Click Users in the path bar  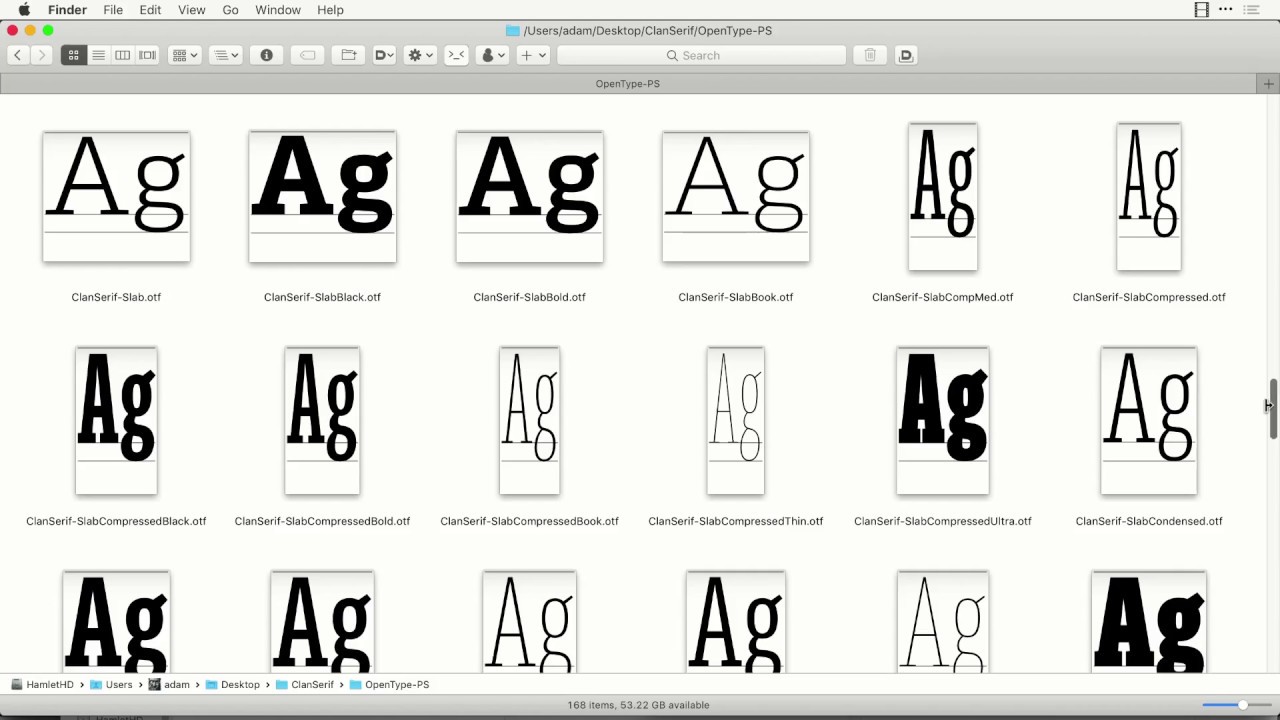111,685
